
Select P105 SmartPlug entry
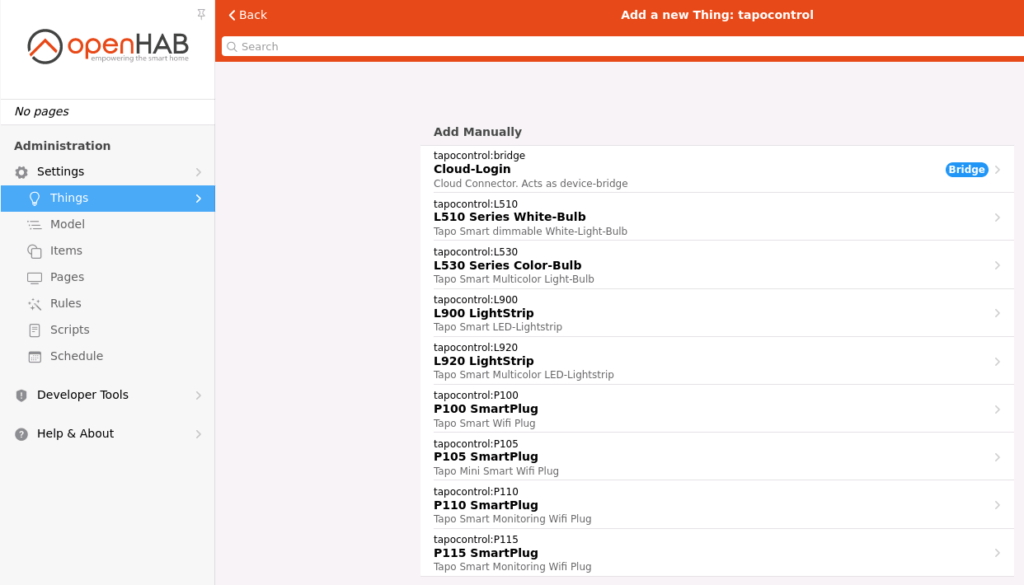(x=717, y=456)
